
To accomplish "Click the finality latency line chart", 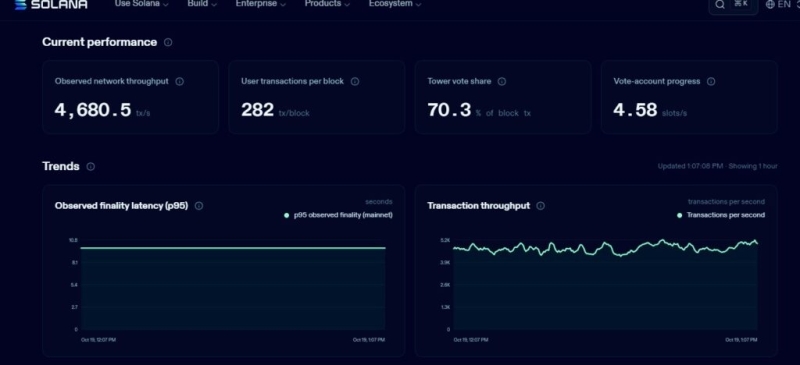I will (233, 284).
